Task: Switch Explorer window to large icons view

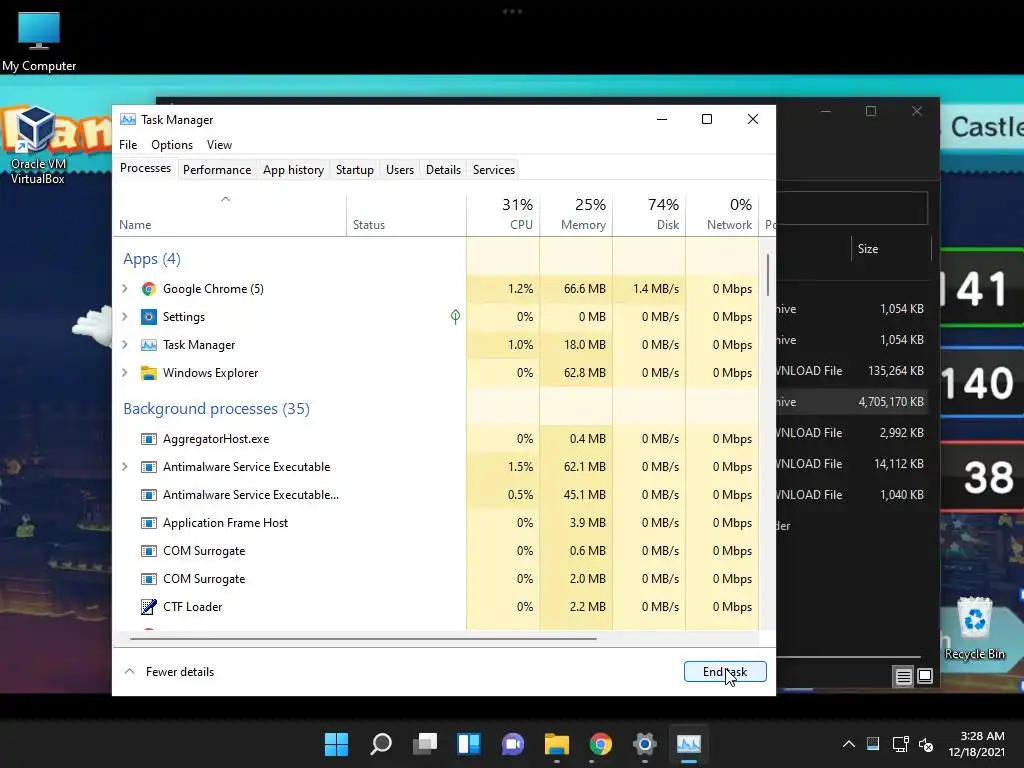Action: (925, 677)
